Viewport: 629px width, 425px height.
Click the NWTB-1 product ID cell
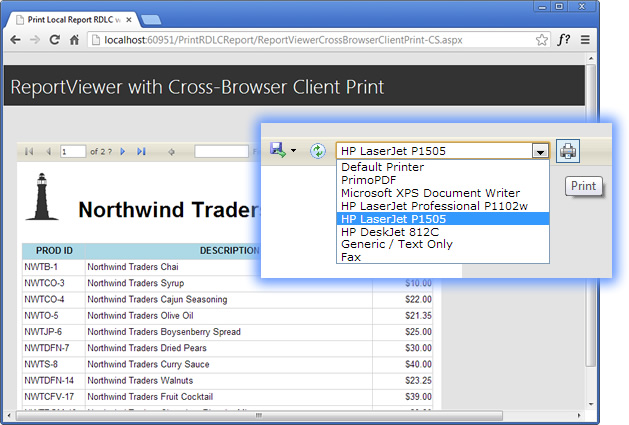pyautogui.click(x=54, y=267)
